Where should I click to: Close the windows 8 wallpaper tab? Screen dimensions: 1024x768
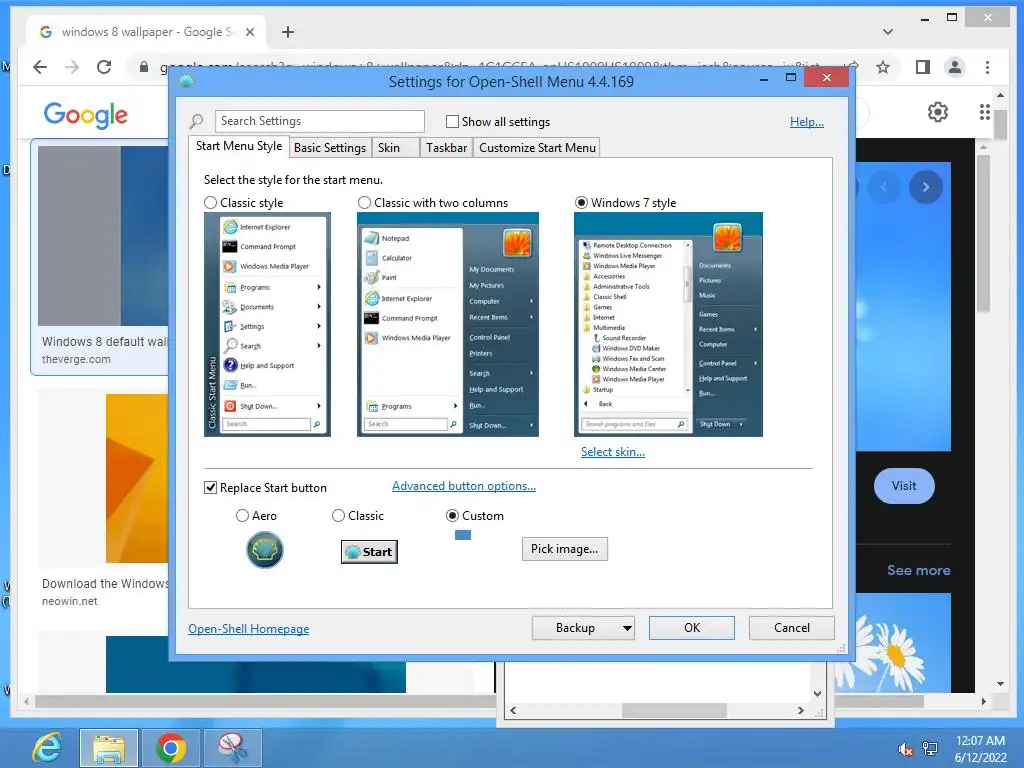pyautogui.click(x=249, y=32)
